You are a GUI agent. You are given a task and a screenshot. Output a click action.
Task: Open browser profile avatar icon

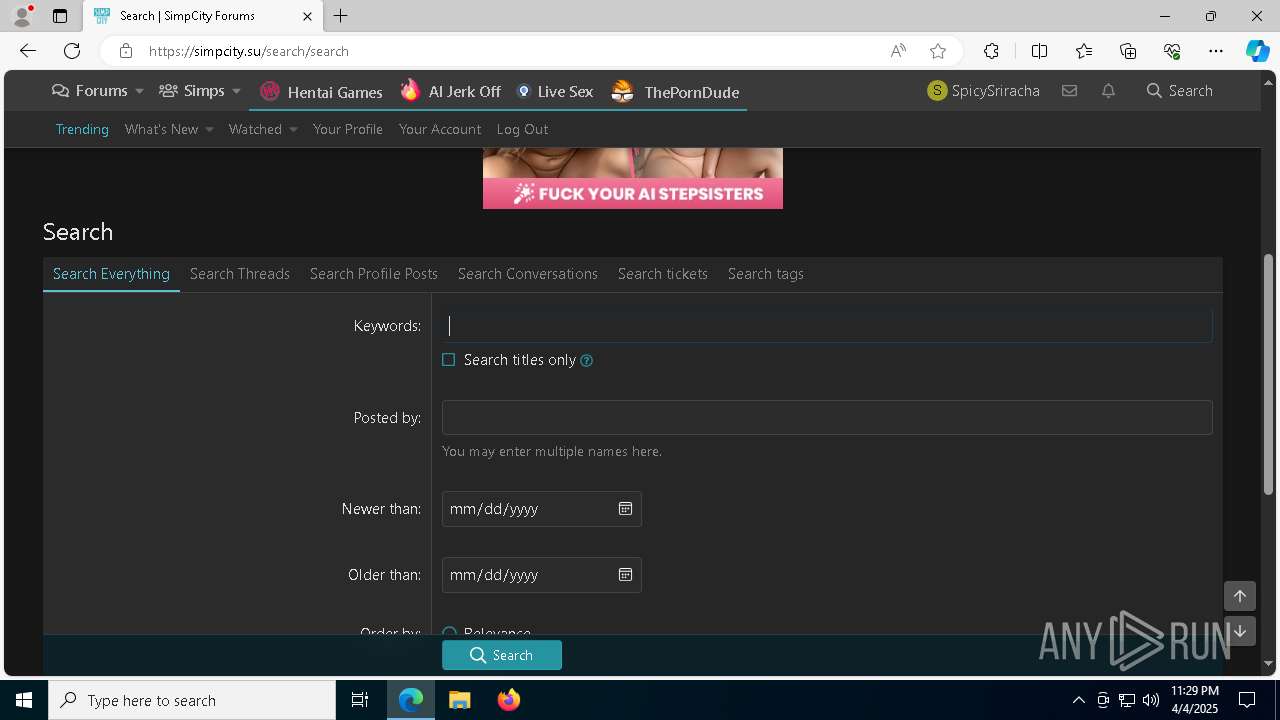click(22, 16)
